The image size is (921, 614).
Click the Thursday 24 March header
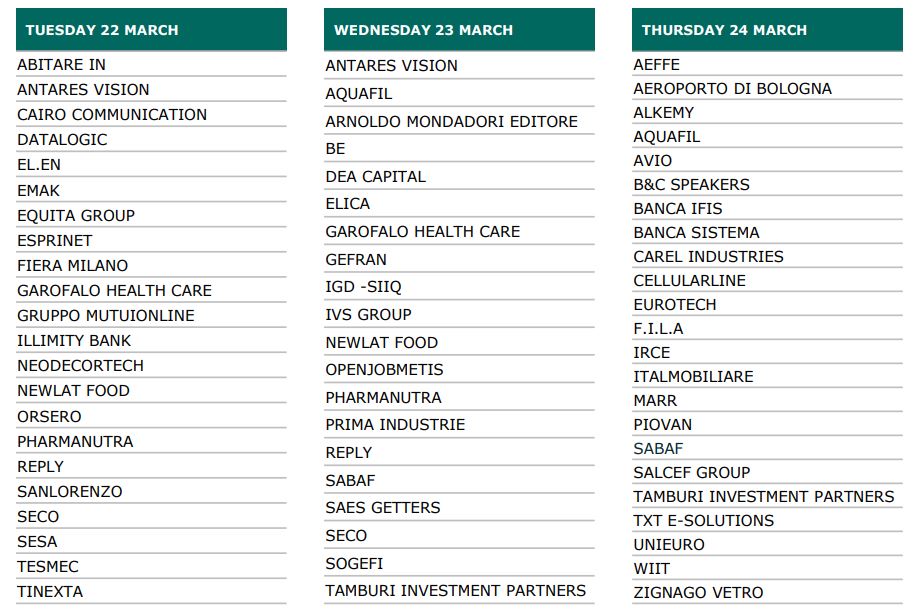click(x=724, y=30)
